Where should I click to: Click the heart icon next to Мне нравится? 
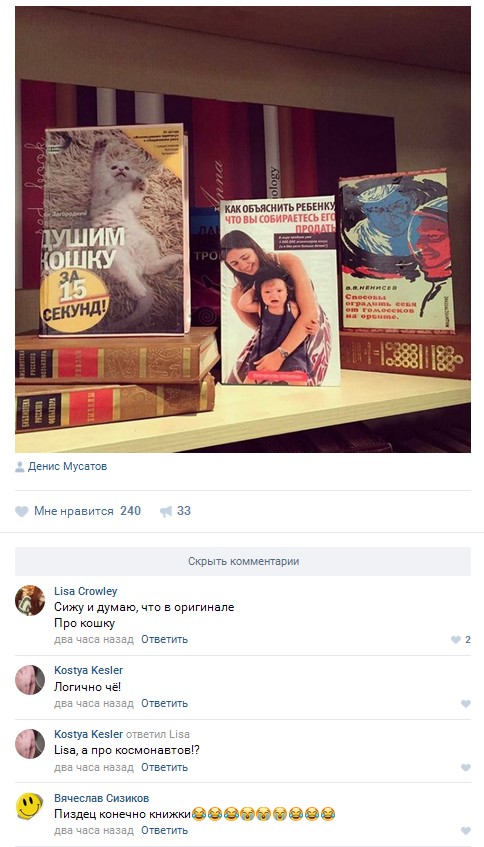tap(22, 511)
